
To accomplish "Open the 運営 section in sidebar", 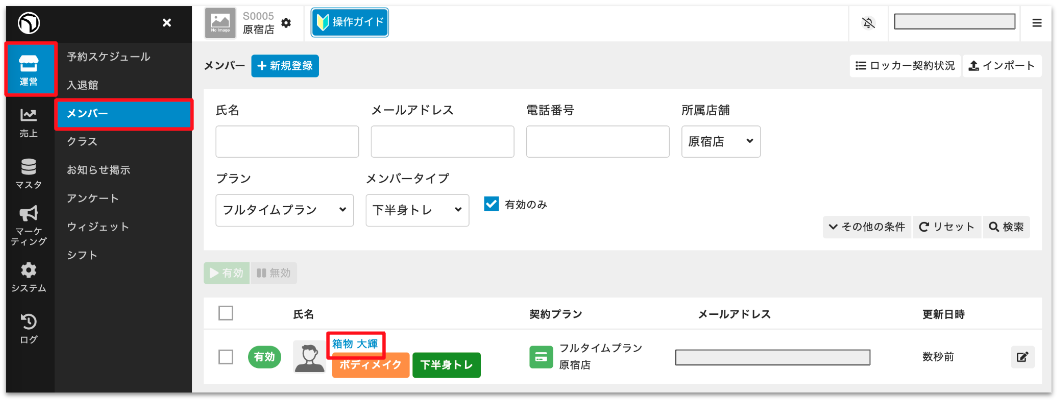I will 29,70.
